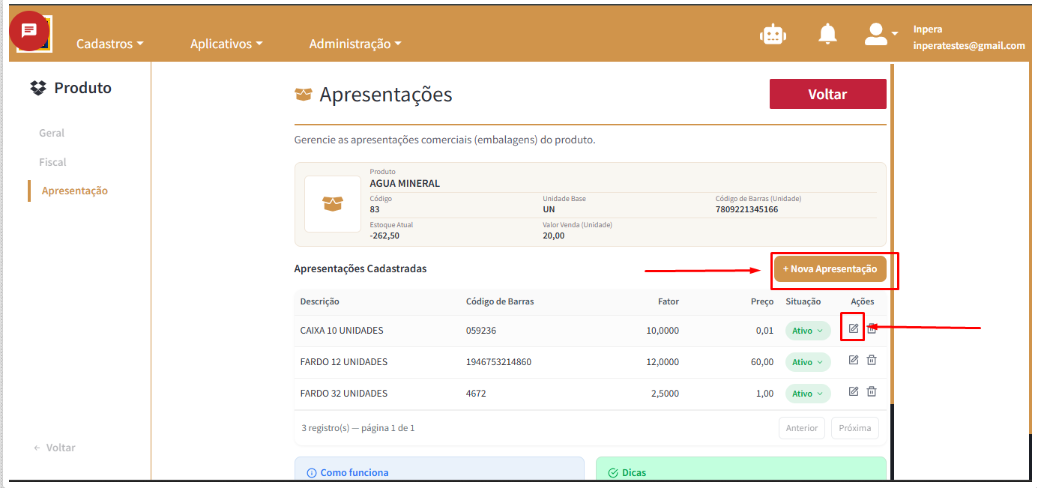Open Ativo status dropdown for FARDO 32 UNIDADES
Viewport: 1037px width, 488px height.
[808, 393]
